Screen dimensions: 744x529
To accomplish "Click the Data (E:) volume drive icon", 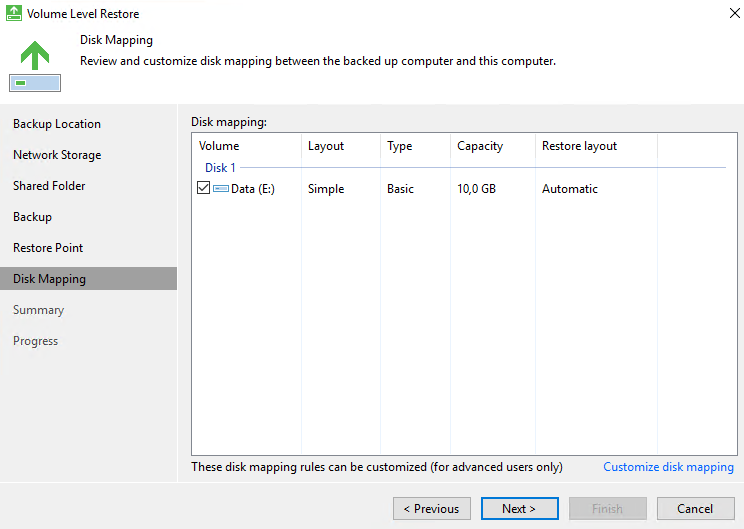I will click(x=221, y=189).
